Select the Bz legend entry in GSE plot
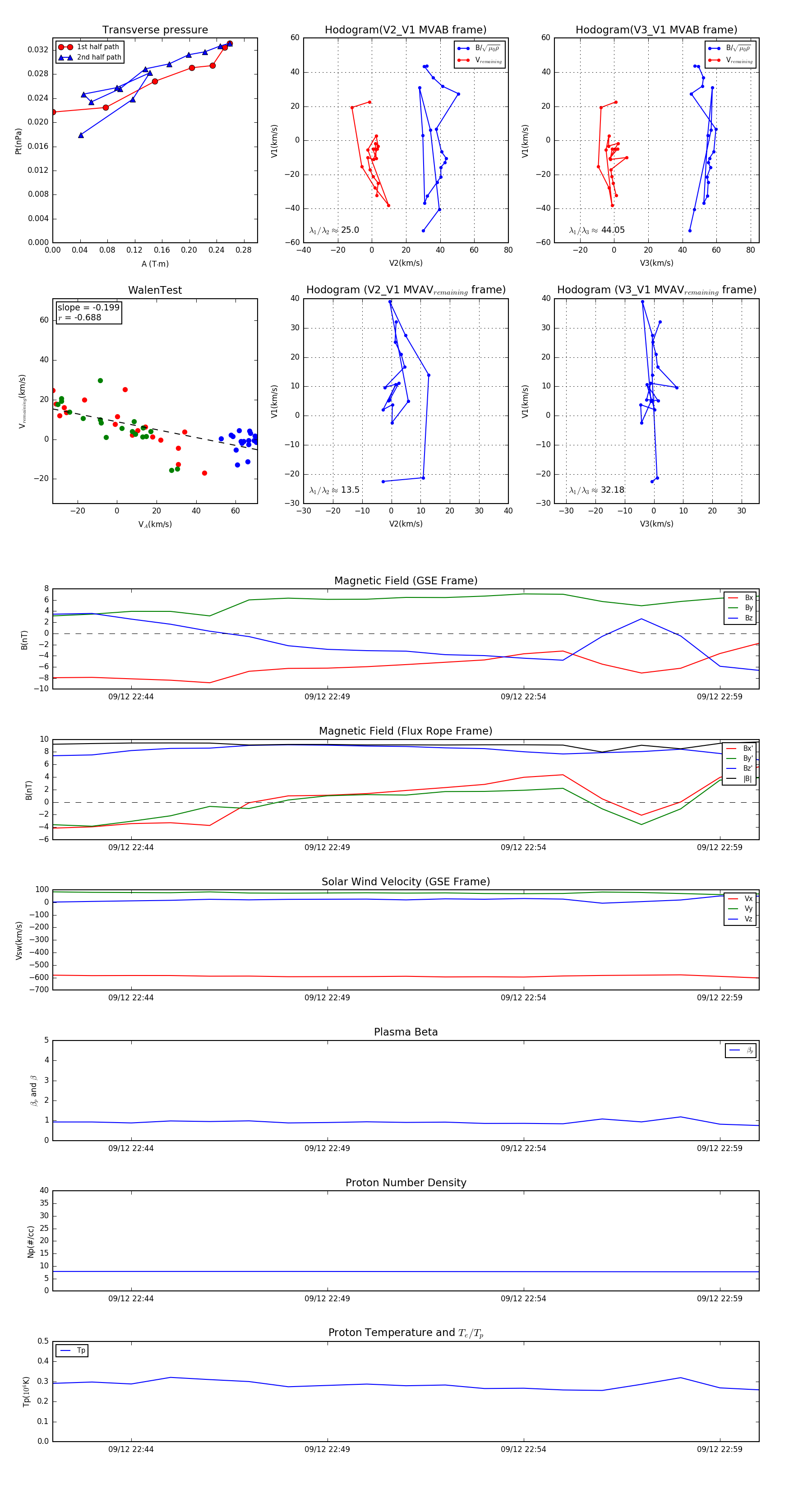 pos(740,618)
